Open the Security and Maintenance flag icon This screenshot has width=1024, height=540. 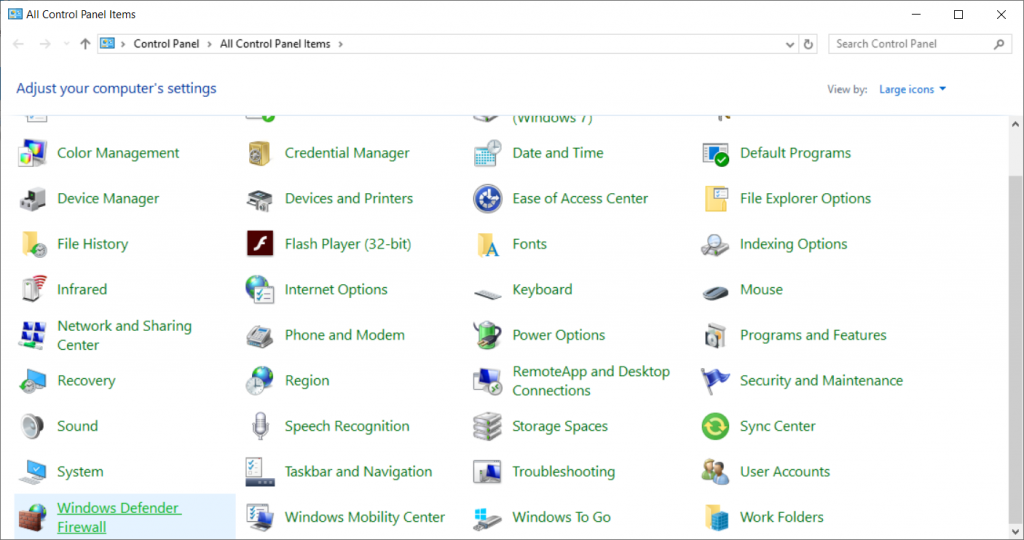(x=715, y=381)
